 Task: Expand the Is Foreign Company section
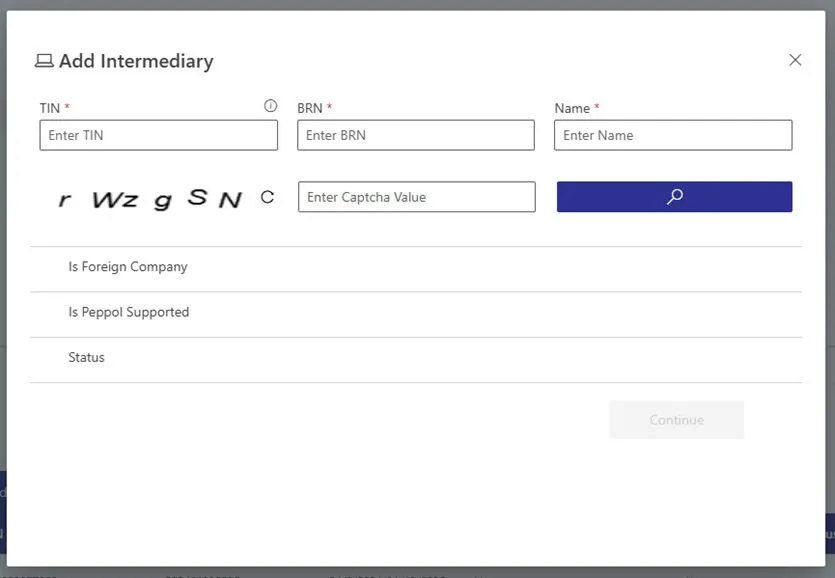pyautogui.click(x=127, y=267)
